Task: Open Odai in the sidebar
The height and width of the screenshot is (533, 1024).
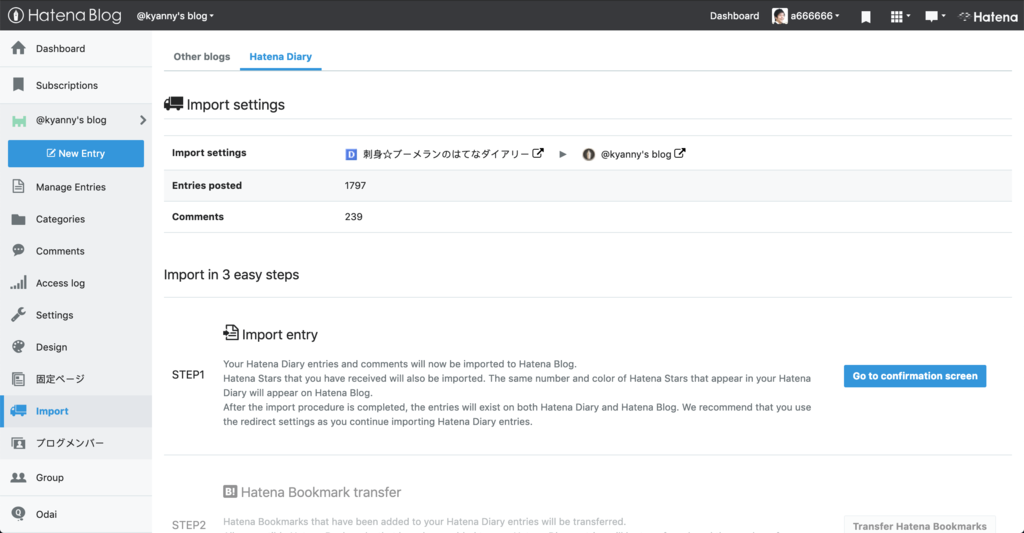Action: [46, 515]
